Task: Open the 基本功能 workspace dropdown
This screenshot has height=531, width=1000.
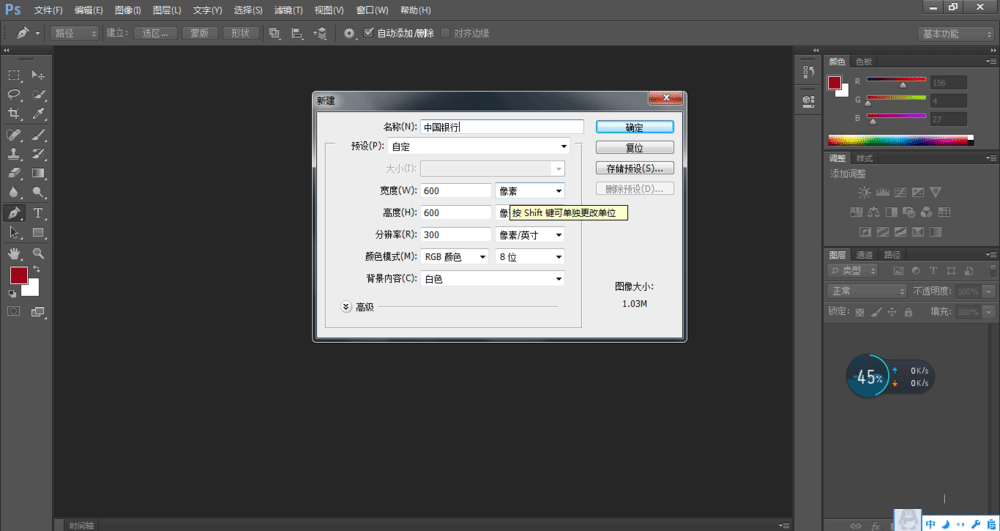Action: point(955,34)
